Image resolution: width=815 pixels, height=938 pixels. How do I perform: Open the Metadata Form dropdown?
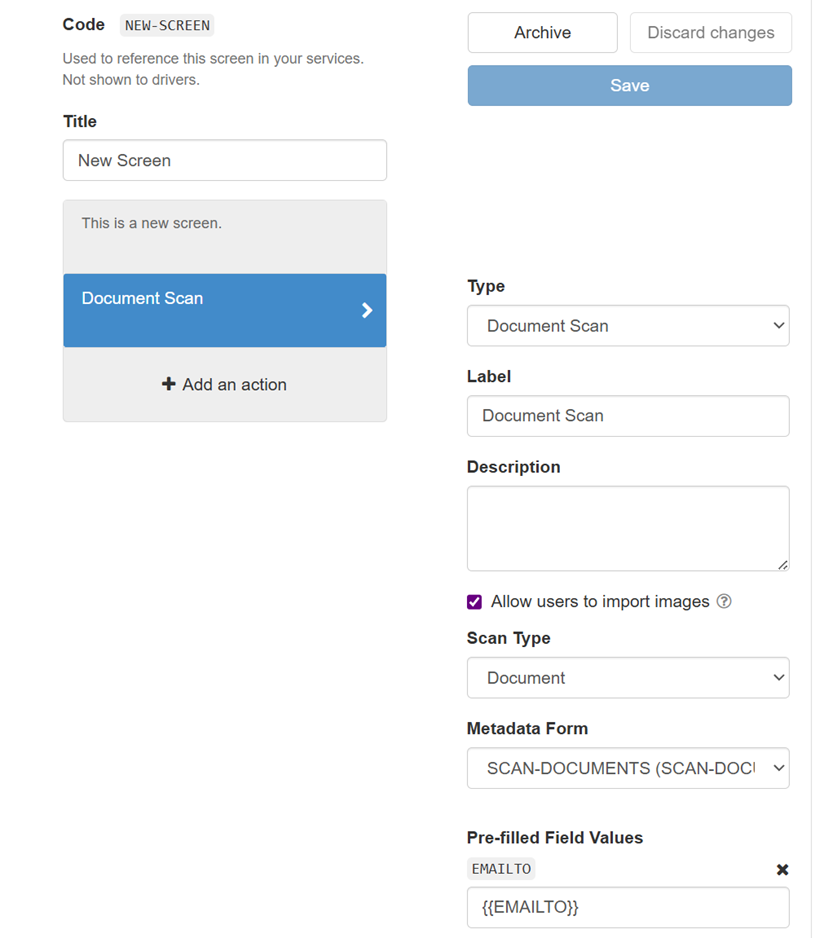628,768
